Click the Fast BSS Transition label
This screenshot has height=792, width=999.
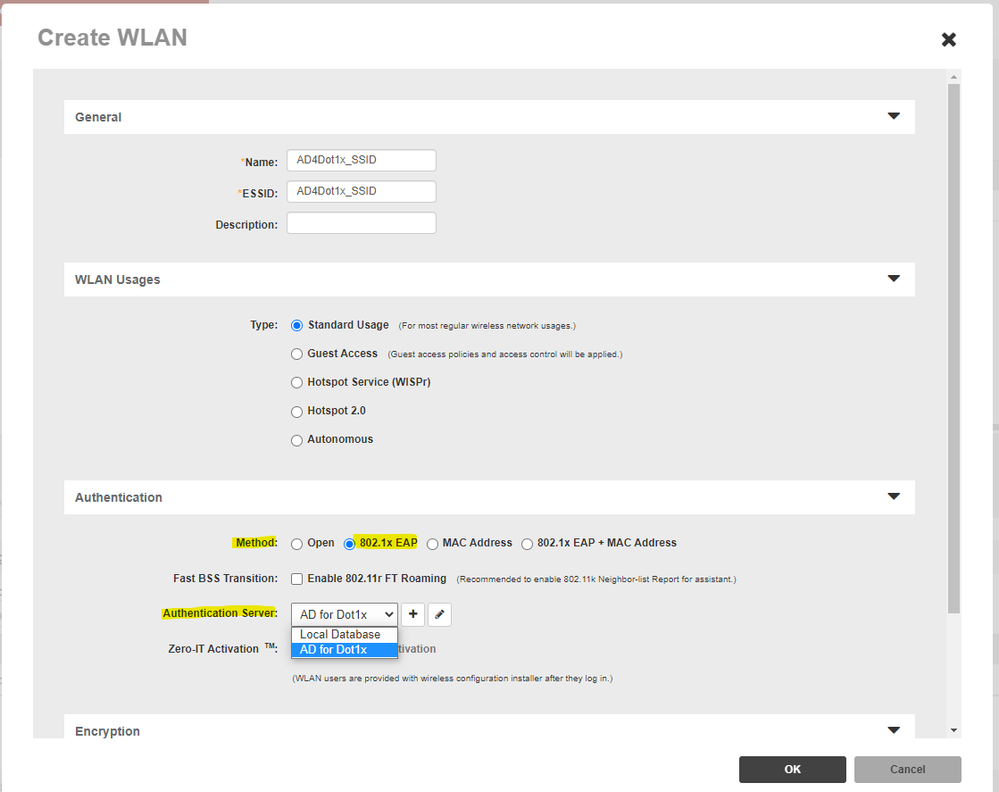point(225,578)
